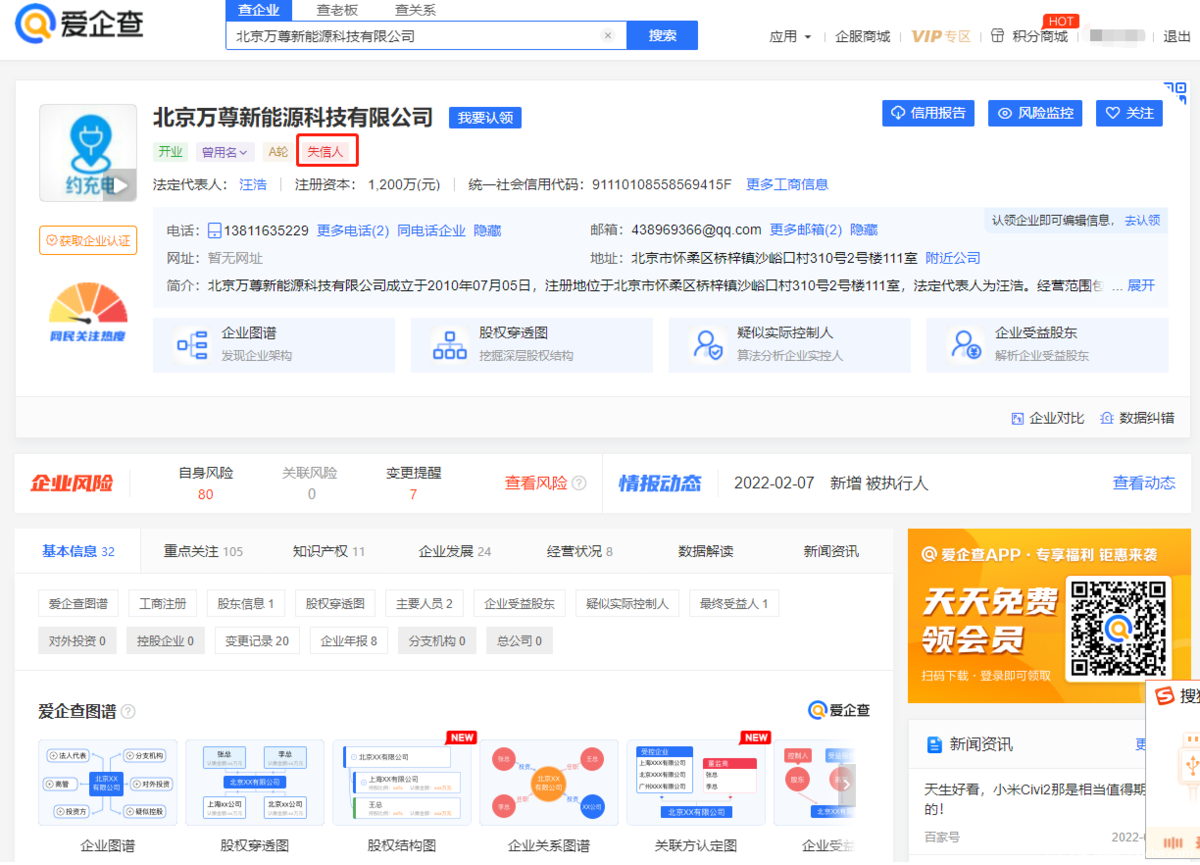Image resolution: width=1200 pixels, height=865 pixels.
Task: Click the 积分商城 shop icon
Action: click(x=997, y=36)
